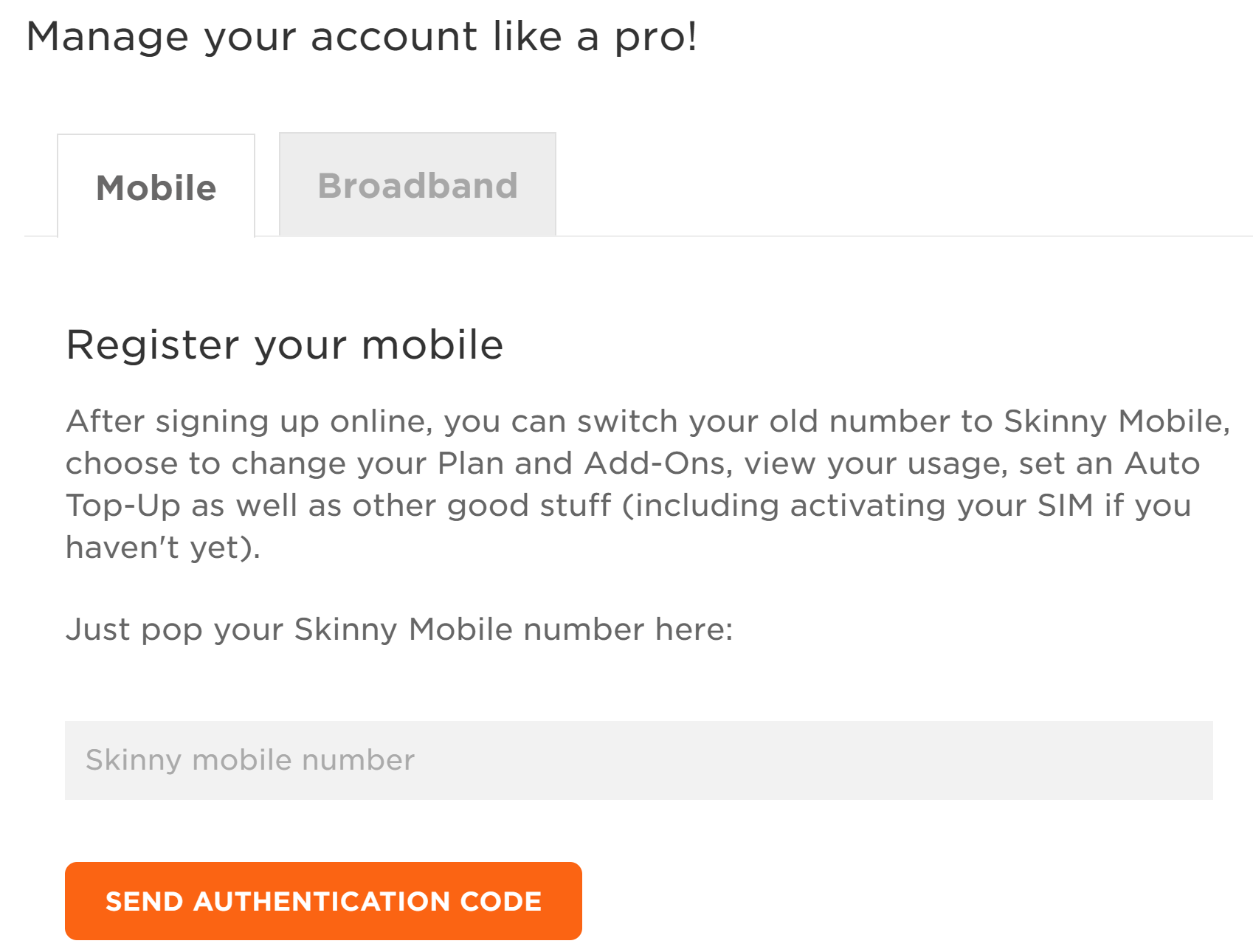Image resolution: width=1253 pixels, height=952 pixels.
Task: Click the page title at the top
Action: 362,37
